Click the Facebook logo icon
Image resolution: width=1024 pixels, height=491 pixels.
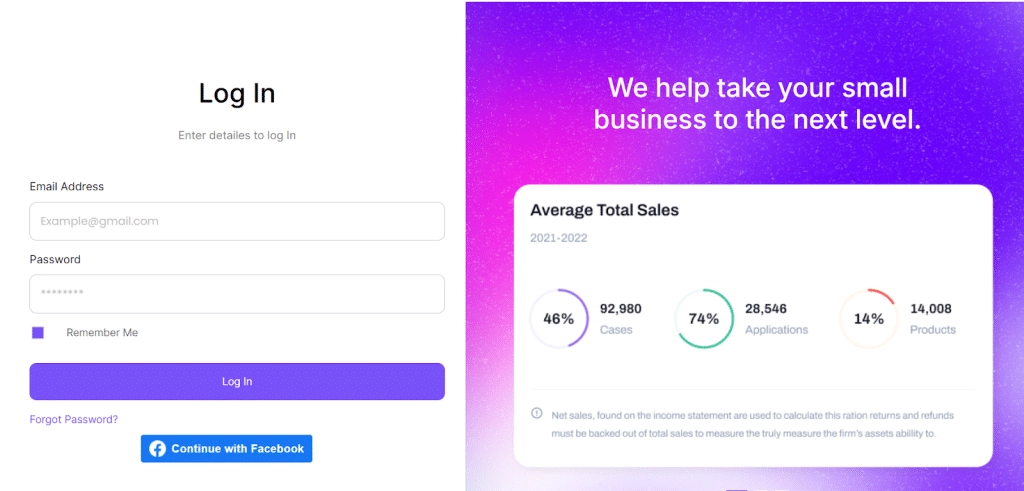click(x=157, y=449)
